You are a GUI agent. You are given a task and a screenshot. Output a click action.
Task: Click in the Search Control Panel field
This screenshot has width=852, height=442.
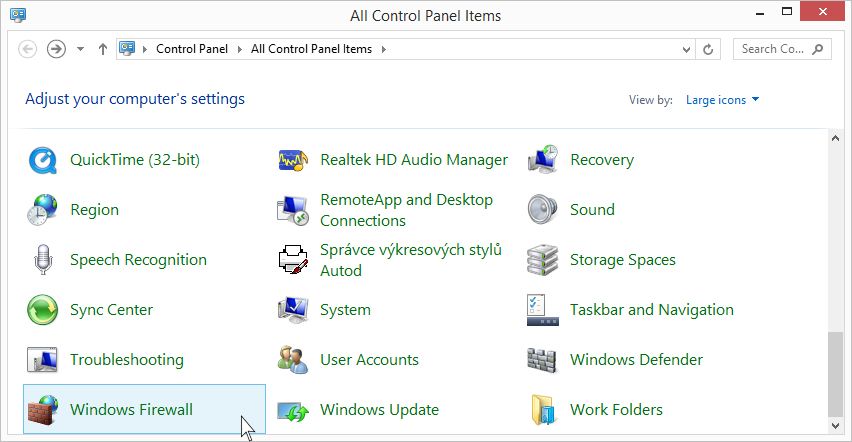tap(772, 49)
